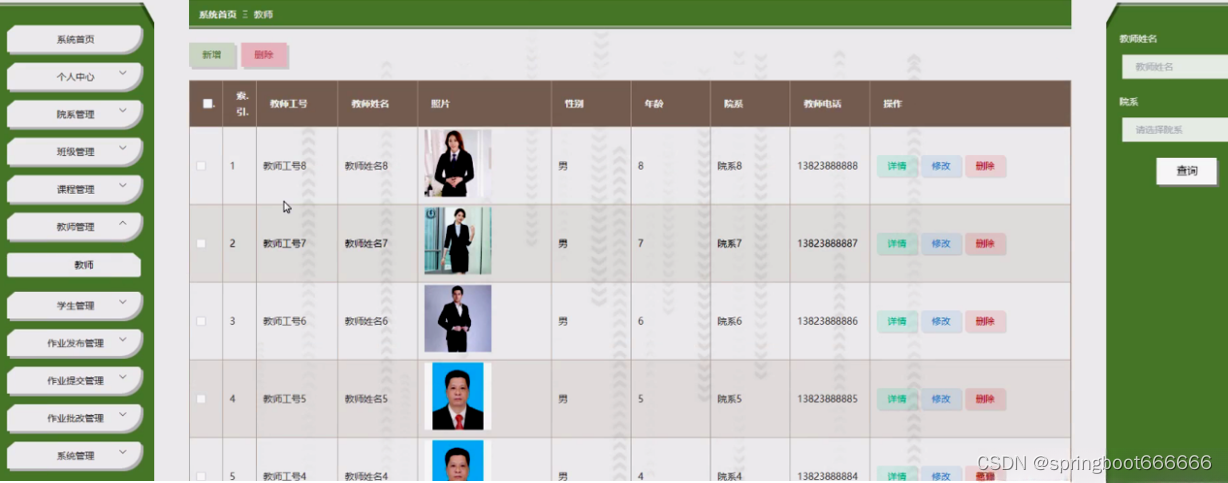Click 修改 for 教师工号8 row
Image resolution: width=1228 pixels, height=483 pixels.
coord(941,166)
